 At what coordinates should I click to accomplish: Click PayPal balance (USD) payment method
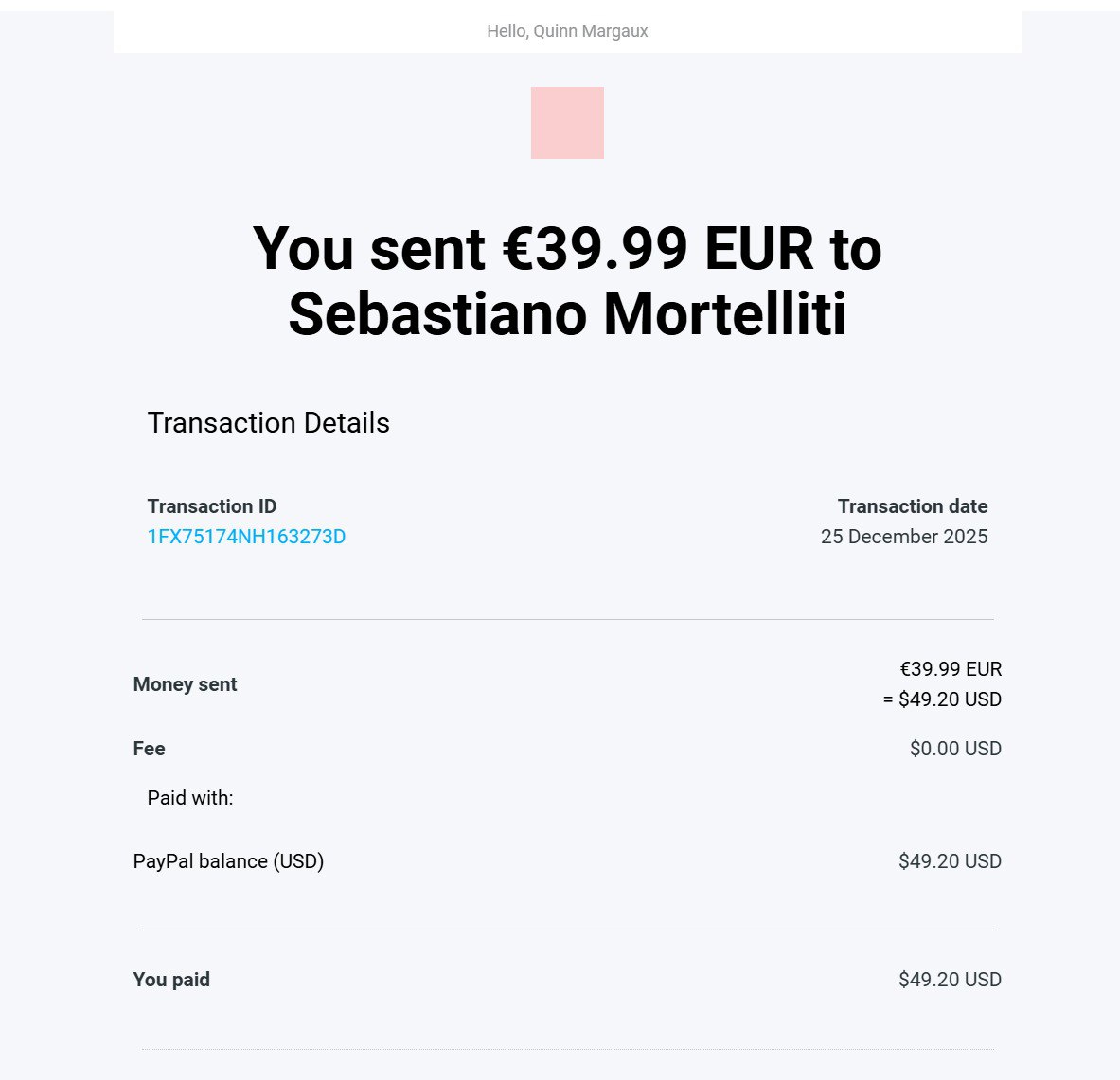click(228, 861)
